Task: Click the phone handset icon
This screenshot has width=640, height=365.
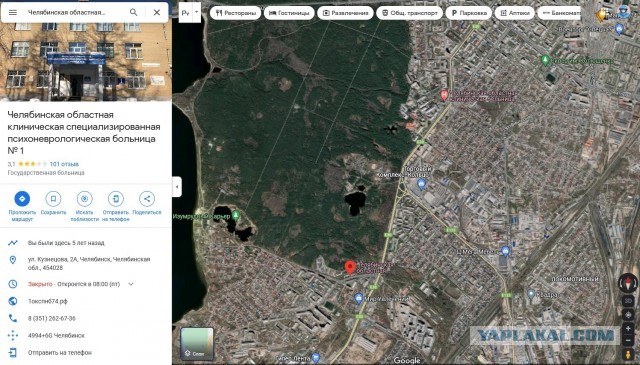Action: click(x=13, y=318)
